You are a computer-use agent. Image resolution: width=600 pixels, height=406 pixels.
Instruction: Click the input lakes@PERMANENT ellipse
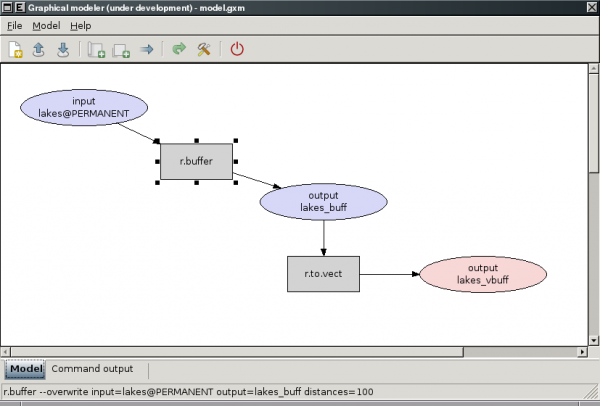point(84,108)
